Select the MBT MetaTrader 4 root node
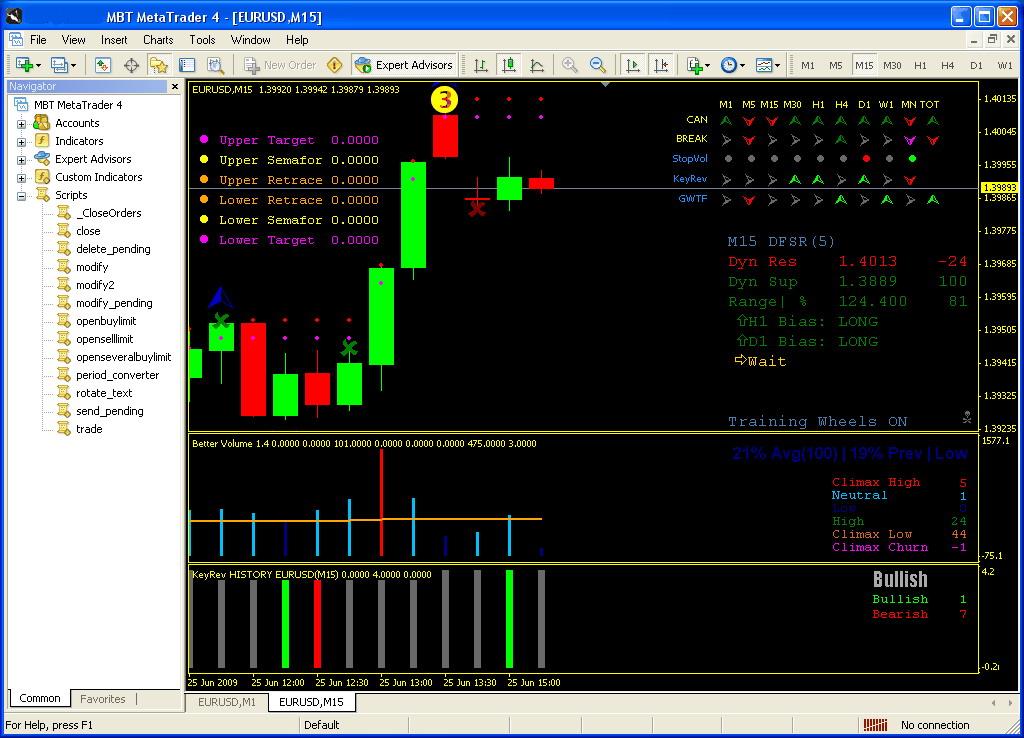The image size is (1024, 738). click(x=78, y=104)
